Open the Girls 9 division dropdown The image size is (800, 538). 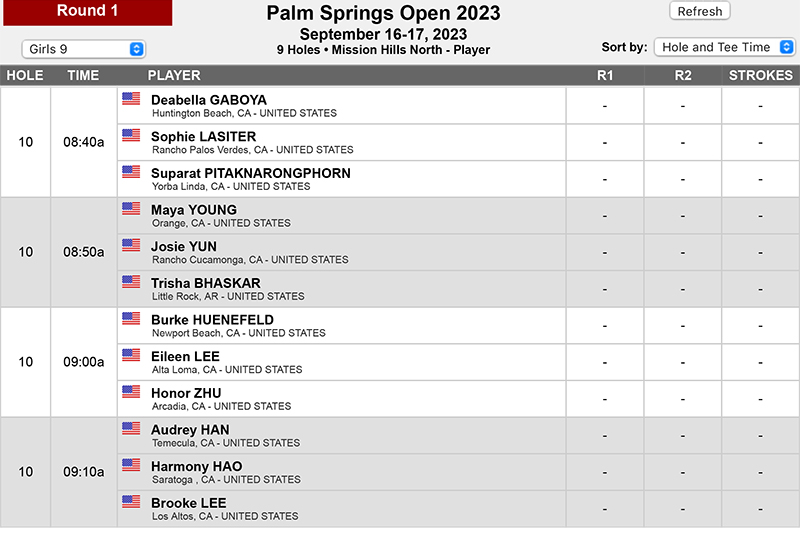click(x=84, y=49)
